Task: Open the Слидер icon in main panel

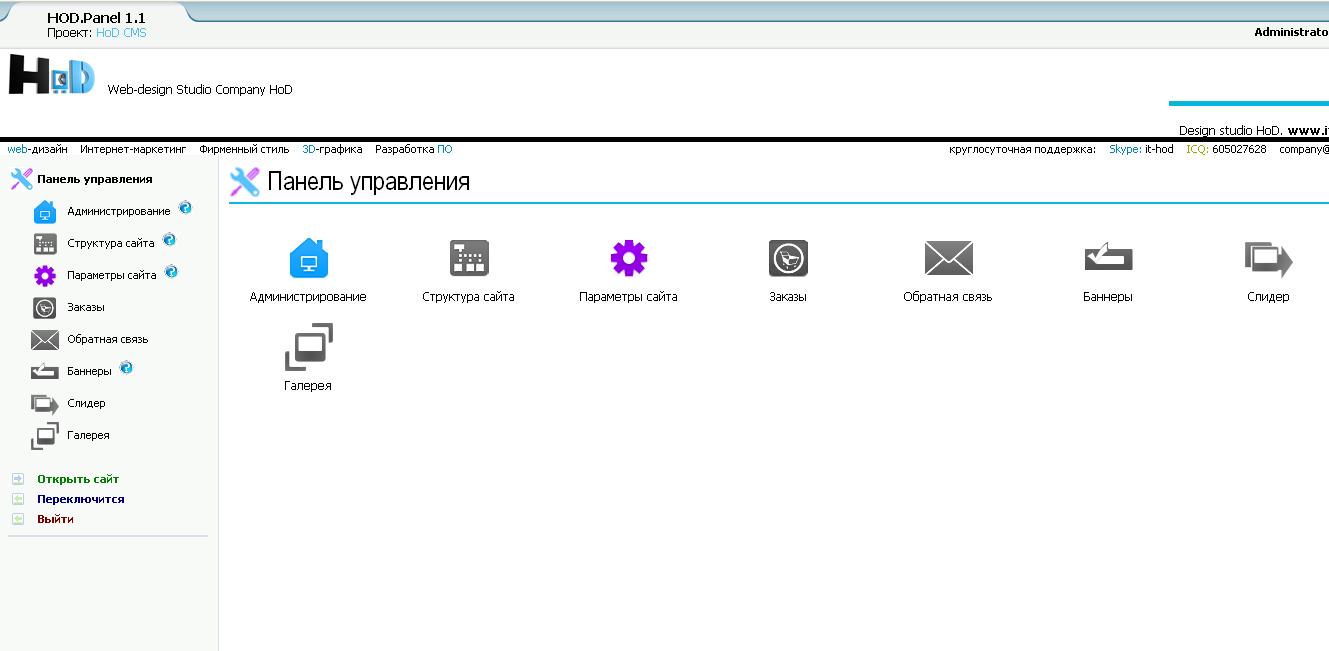Action: pos(1268,259)
